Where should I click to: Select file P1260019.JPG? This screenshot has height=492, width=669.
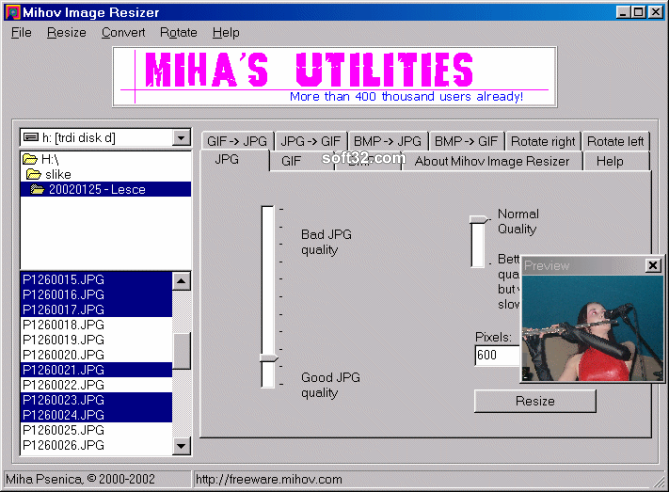click(x=96, y=340)
